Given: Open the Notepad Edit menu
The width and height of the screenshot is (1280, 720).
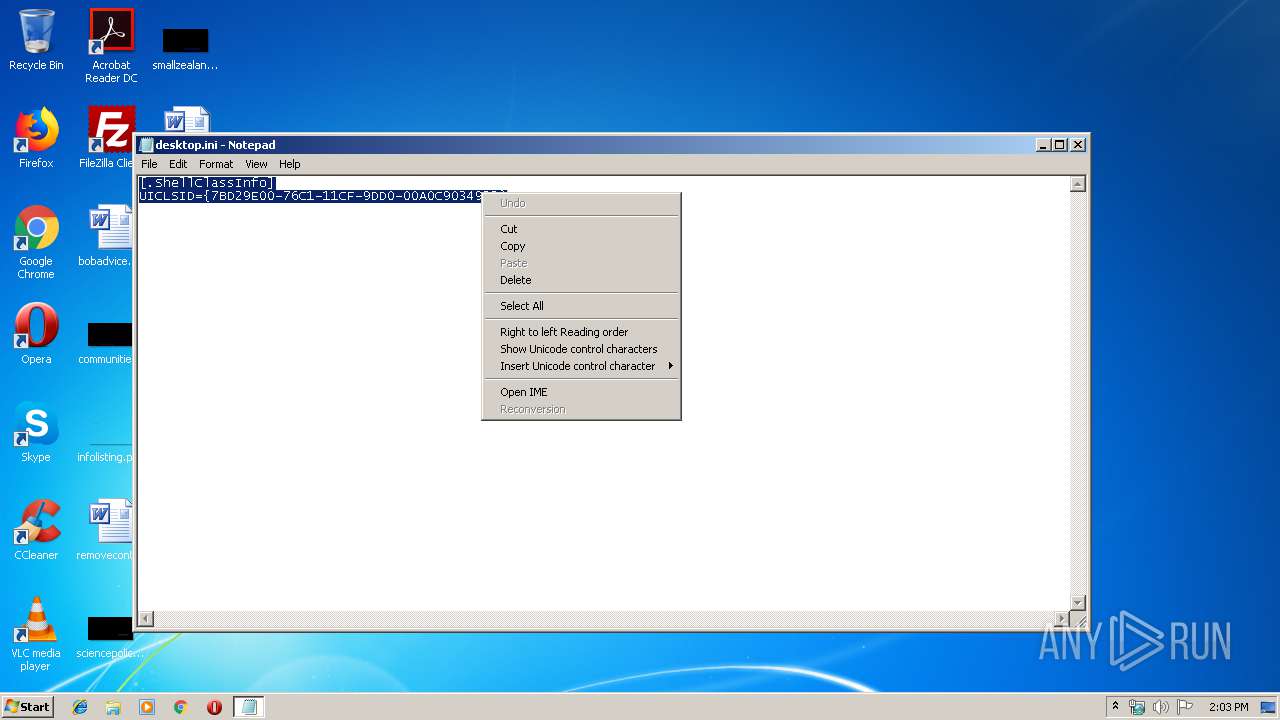Looking at the screenshot, I should (x=178, y=164).
